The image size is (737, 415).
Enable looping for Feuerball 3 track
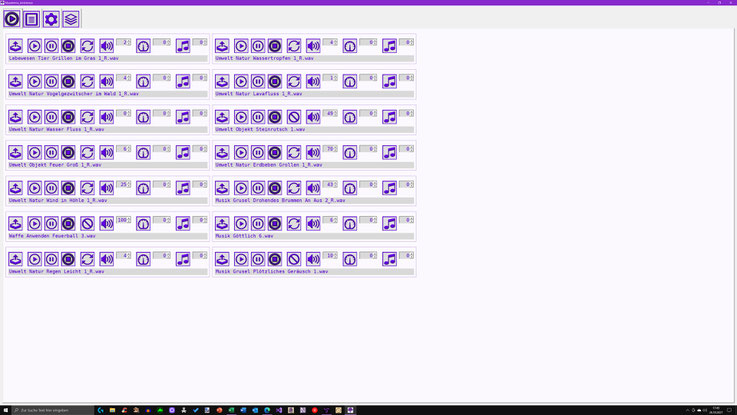pos(87,224)
